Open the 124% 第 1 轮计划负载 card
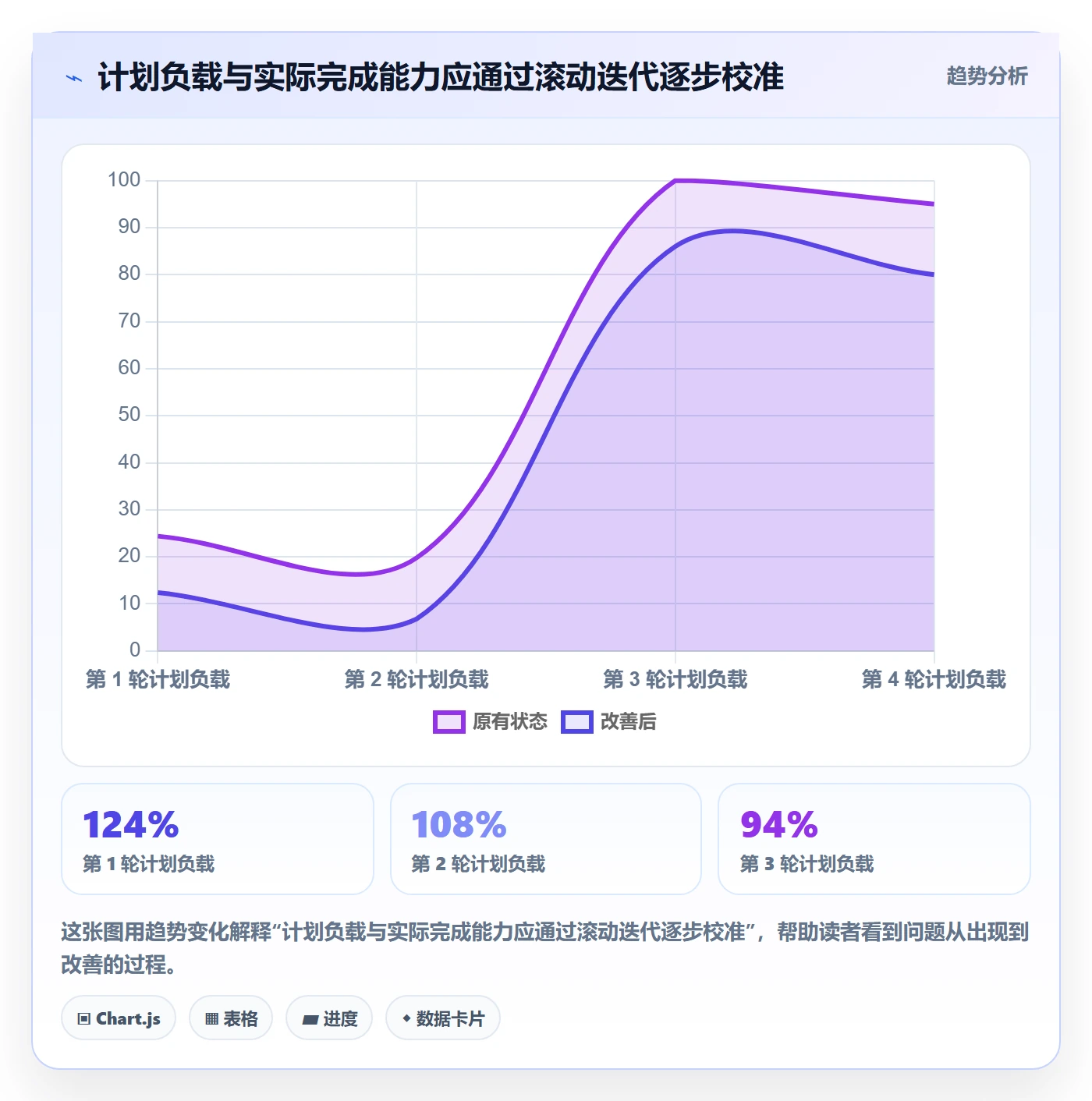 click(x=218, y=839)
